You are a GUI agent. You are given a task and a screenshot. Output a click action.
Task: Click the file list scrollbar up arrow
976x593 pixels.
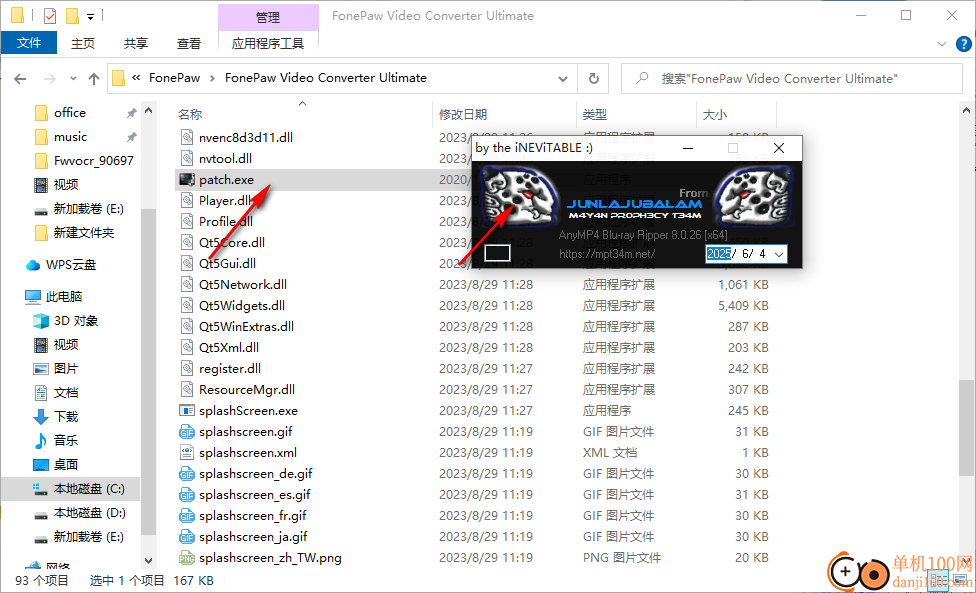click(966, 111)
